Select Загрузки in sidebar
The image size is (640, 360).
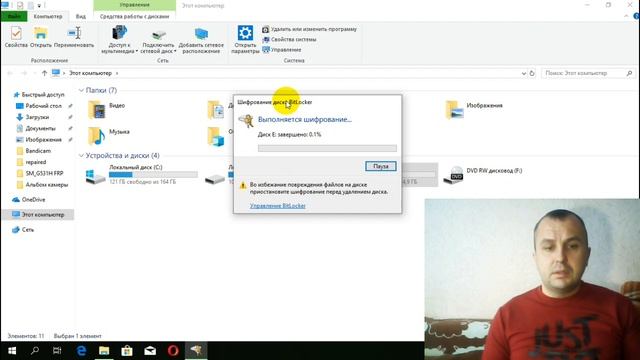33,117
